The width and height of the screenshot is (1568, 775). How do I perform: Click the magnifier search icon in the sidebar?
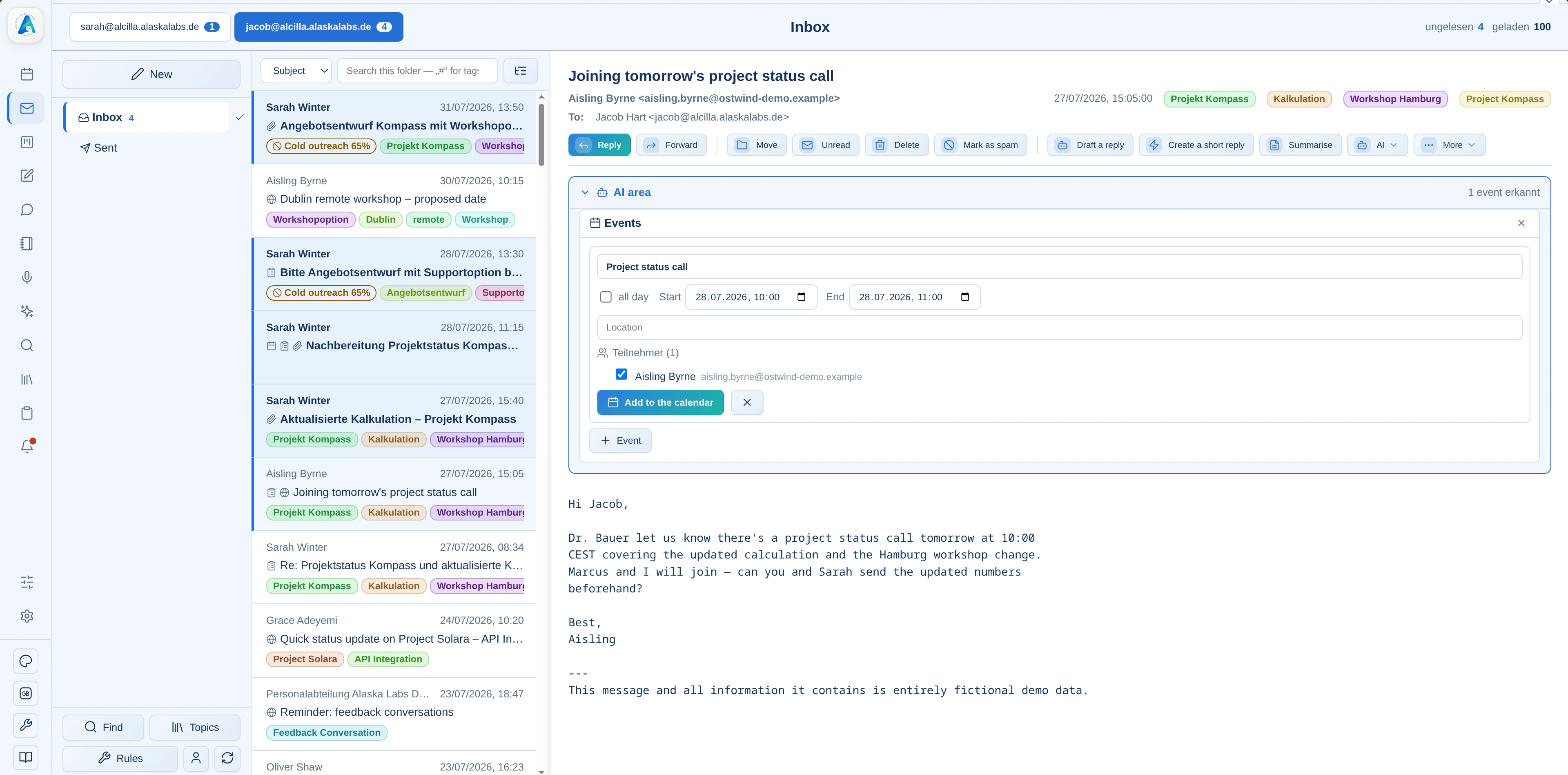pyautogui.click(x=27, y=346)
